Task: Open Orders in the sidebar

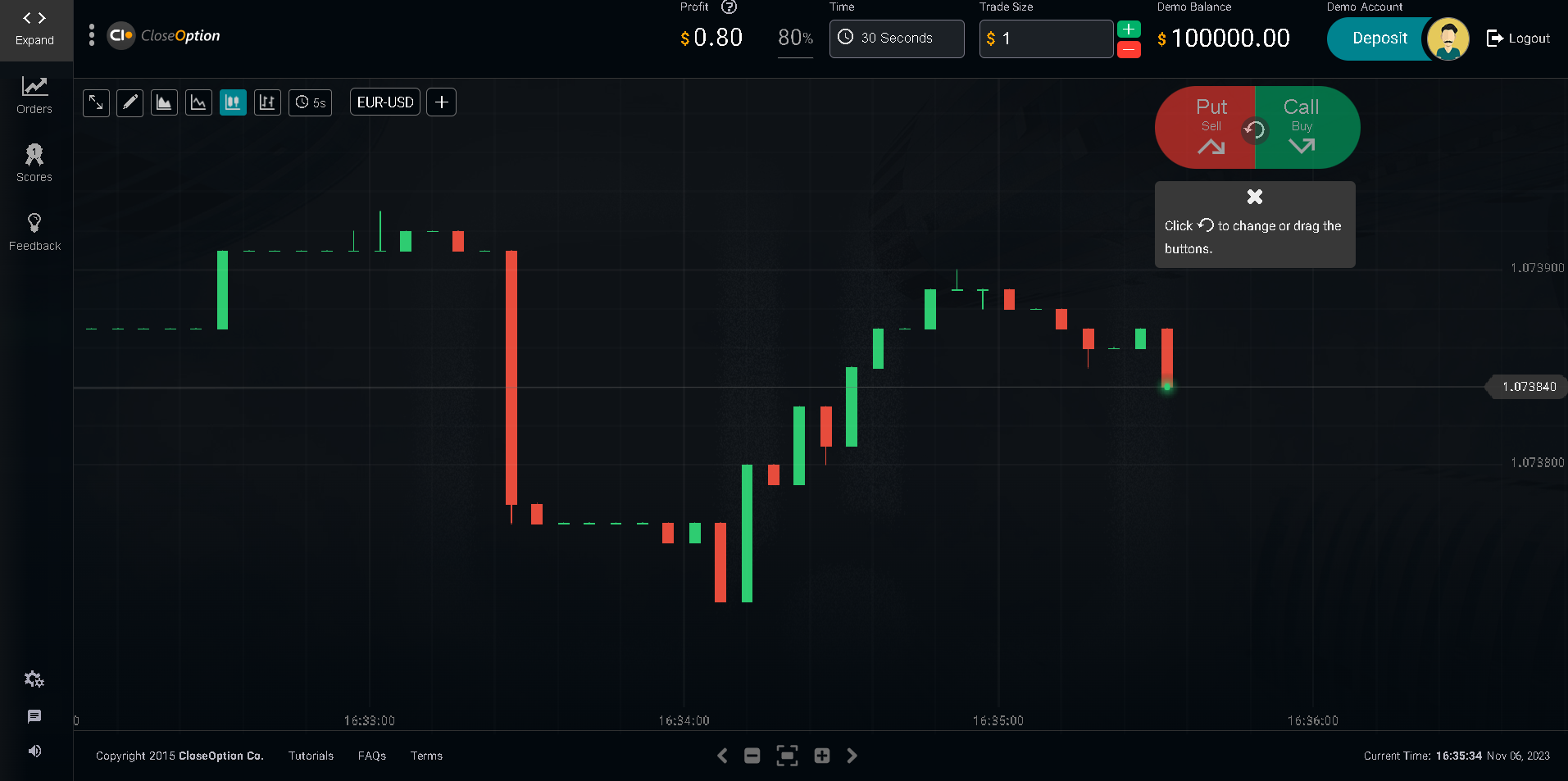Action: coord(34,95)
